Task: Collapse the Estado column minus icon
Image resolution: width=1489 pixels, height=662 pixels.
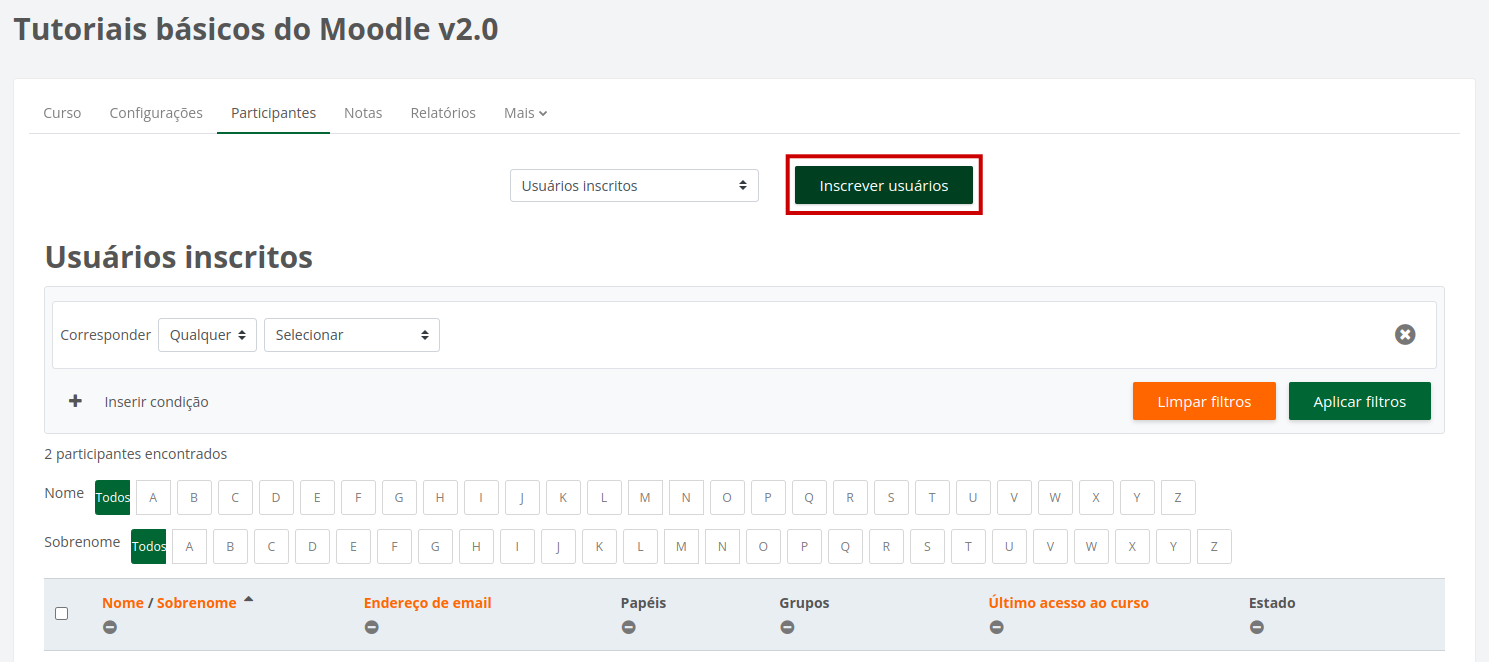Action: [x=1256, y=627]
